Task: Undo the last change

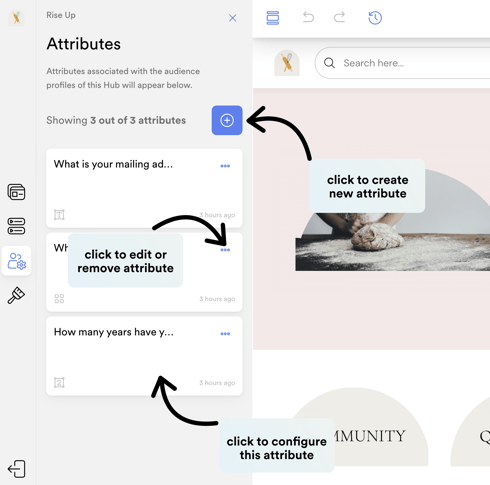Action: [308, 17]
